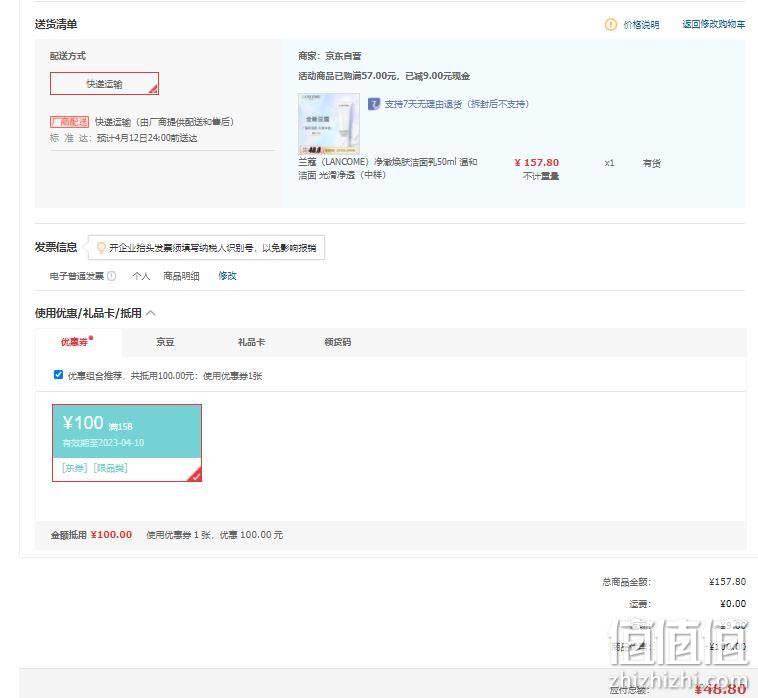Click the red checkmark corner on coupon

(195, 475)
